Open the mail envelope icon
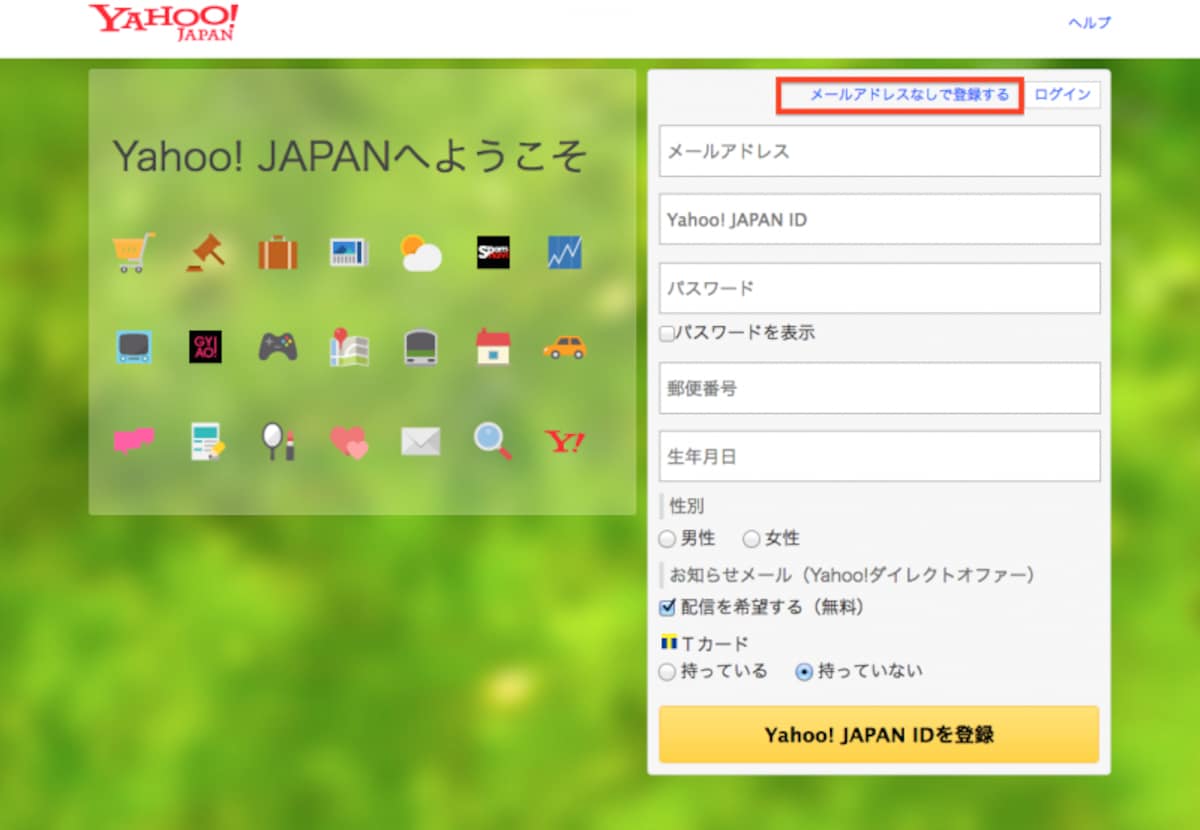Image resolution: width=1200 pixels, height=830 pixels. coord(421,441)
